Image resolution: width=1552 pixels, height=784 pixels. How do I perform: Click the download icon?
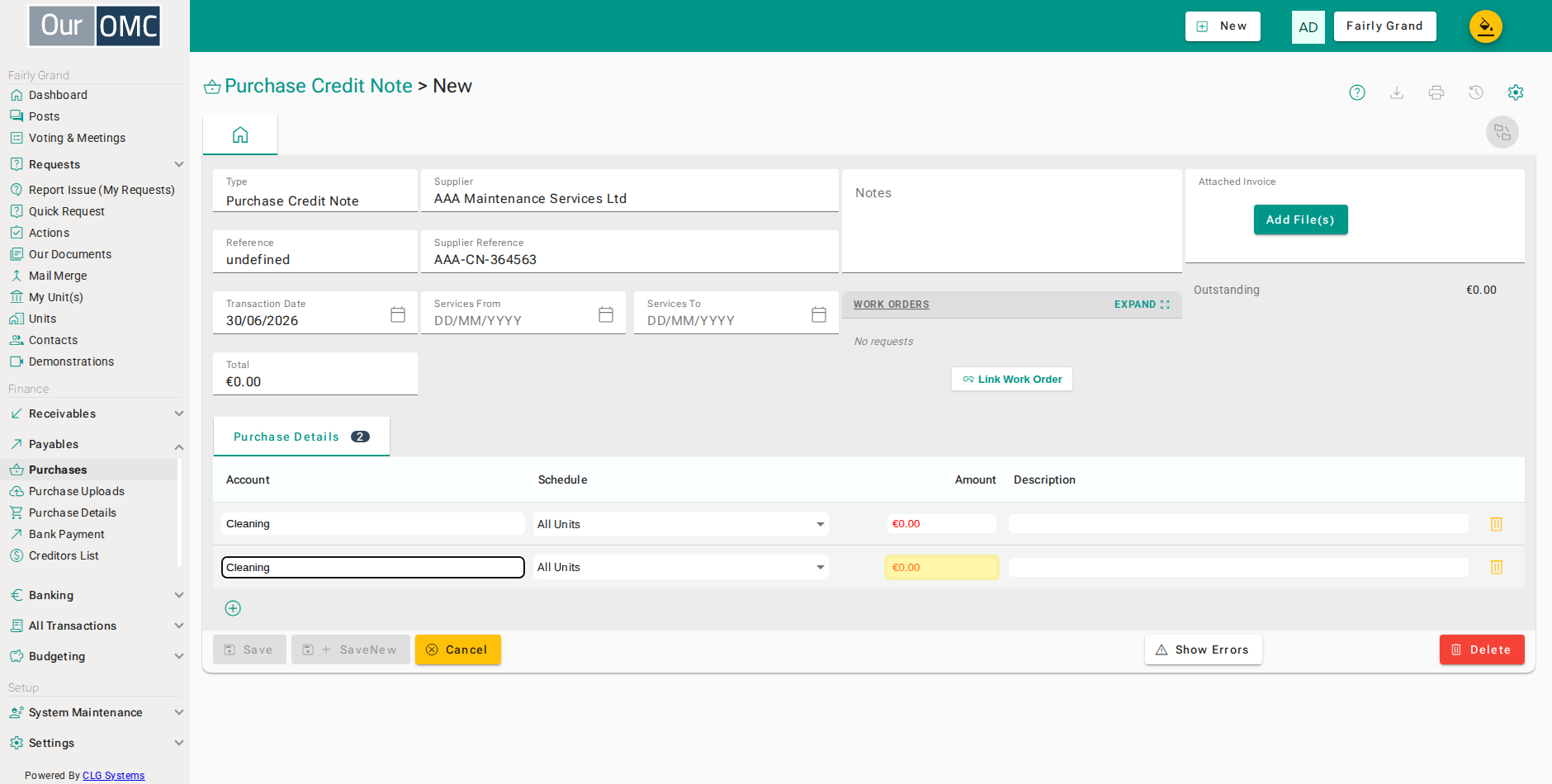coord(1397,92)
